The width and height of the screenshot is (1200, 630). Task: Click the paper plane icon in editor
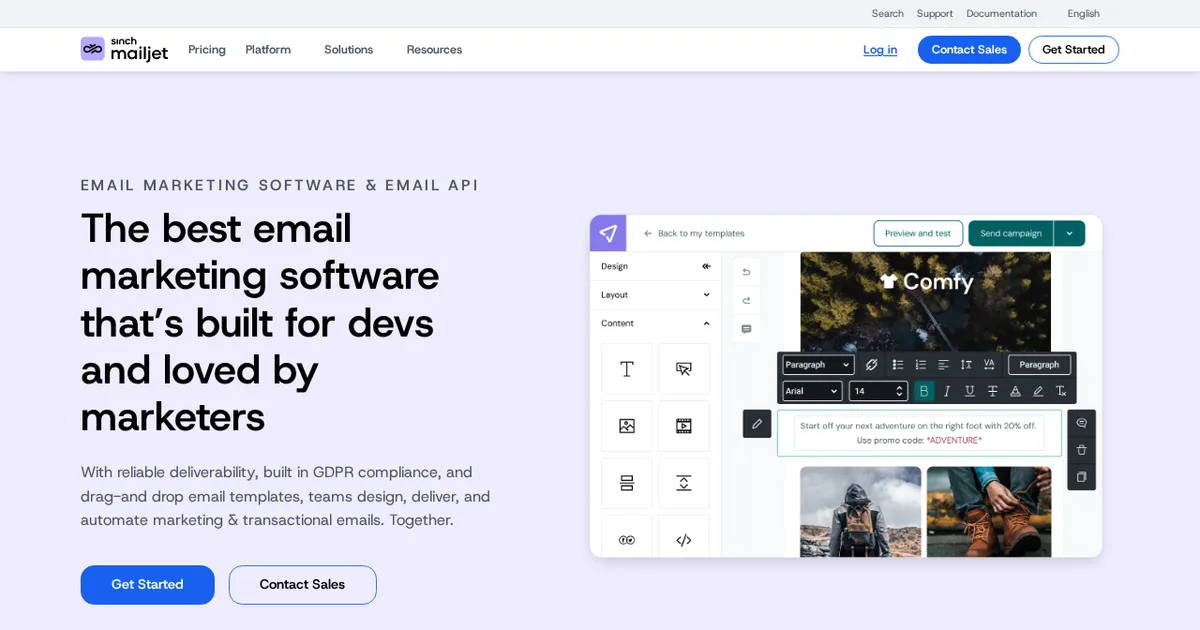click(x=608, y=233)
